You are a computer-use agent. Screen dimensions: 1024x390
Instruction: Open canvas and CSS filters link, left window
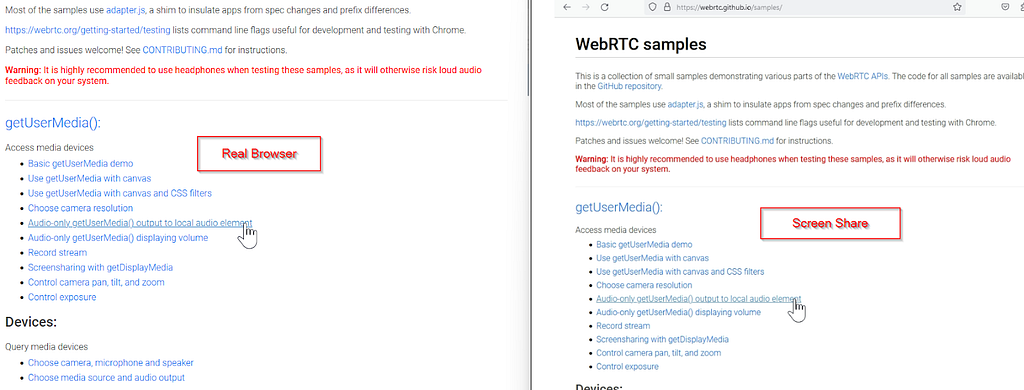[120, 193]
